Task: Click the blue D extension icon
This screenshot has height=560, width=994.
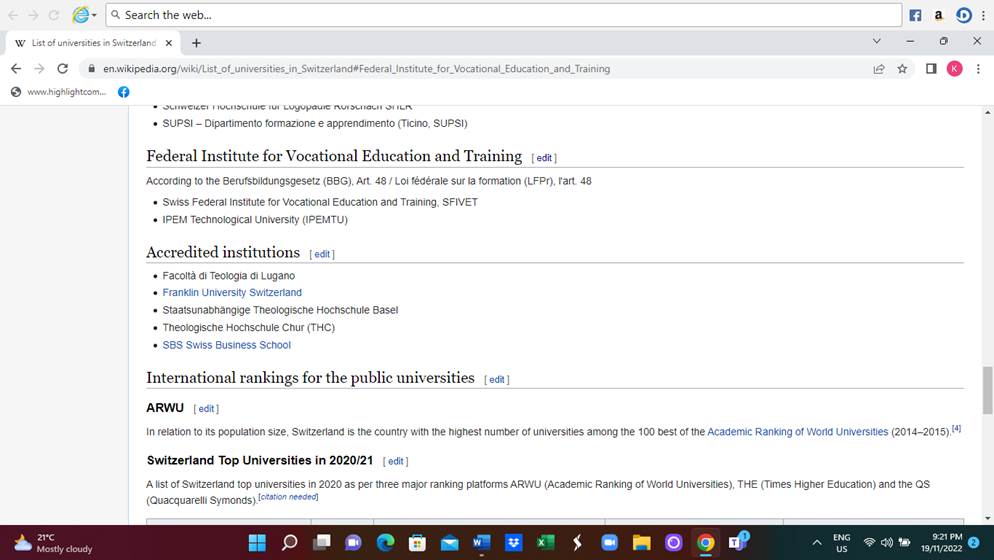Action: [x=964, y=15]
